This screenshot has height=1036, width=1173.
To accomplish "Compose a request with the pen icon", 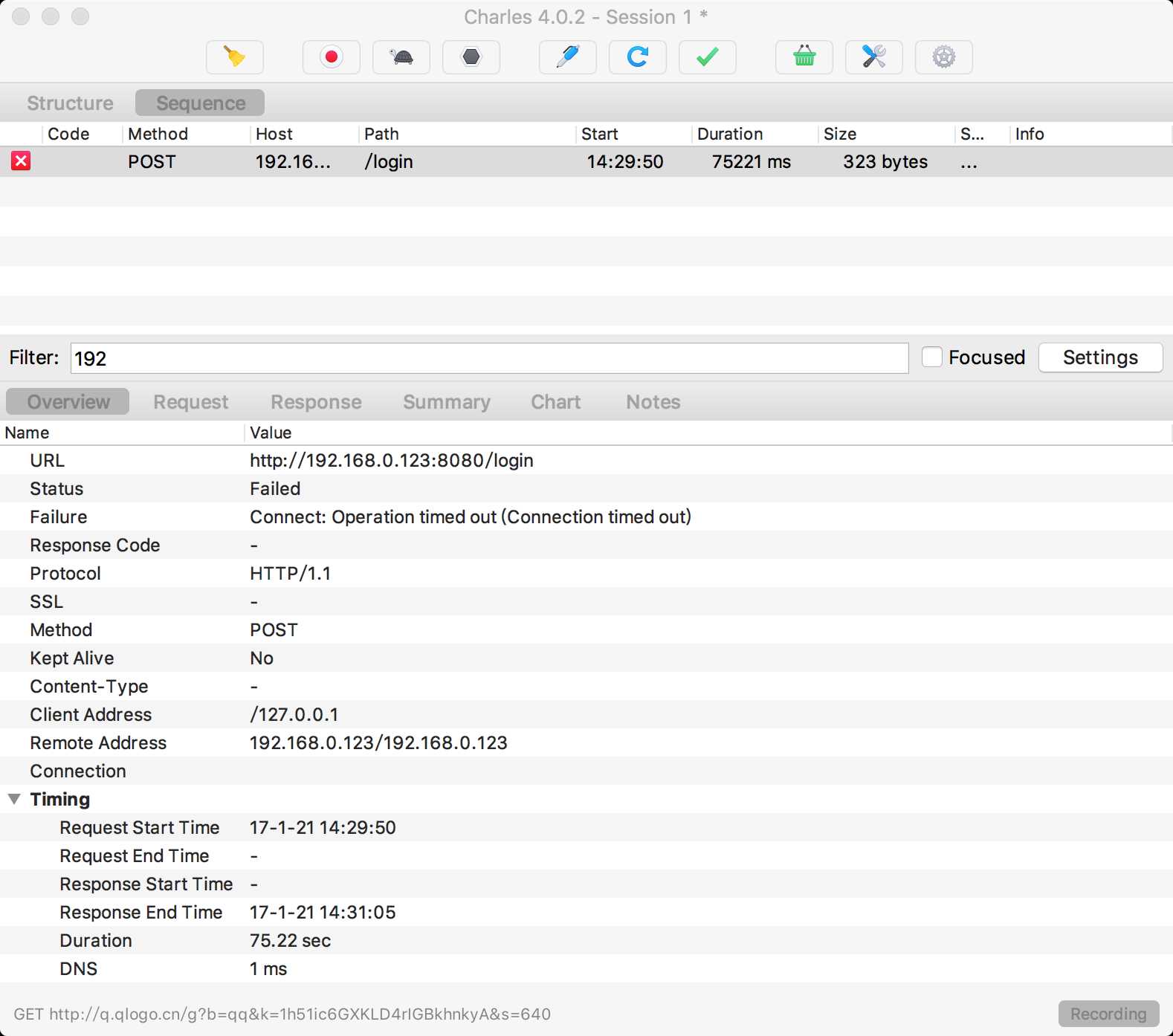I will point(568,57).
